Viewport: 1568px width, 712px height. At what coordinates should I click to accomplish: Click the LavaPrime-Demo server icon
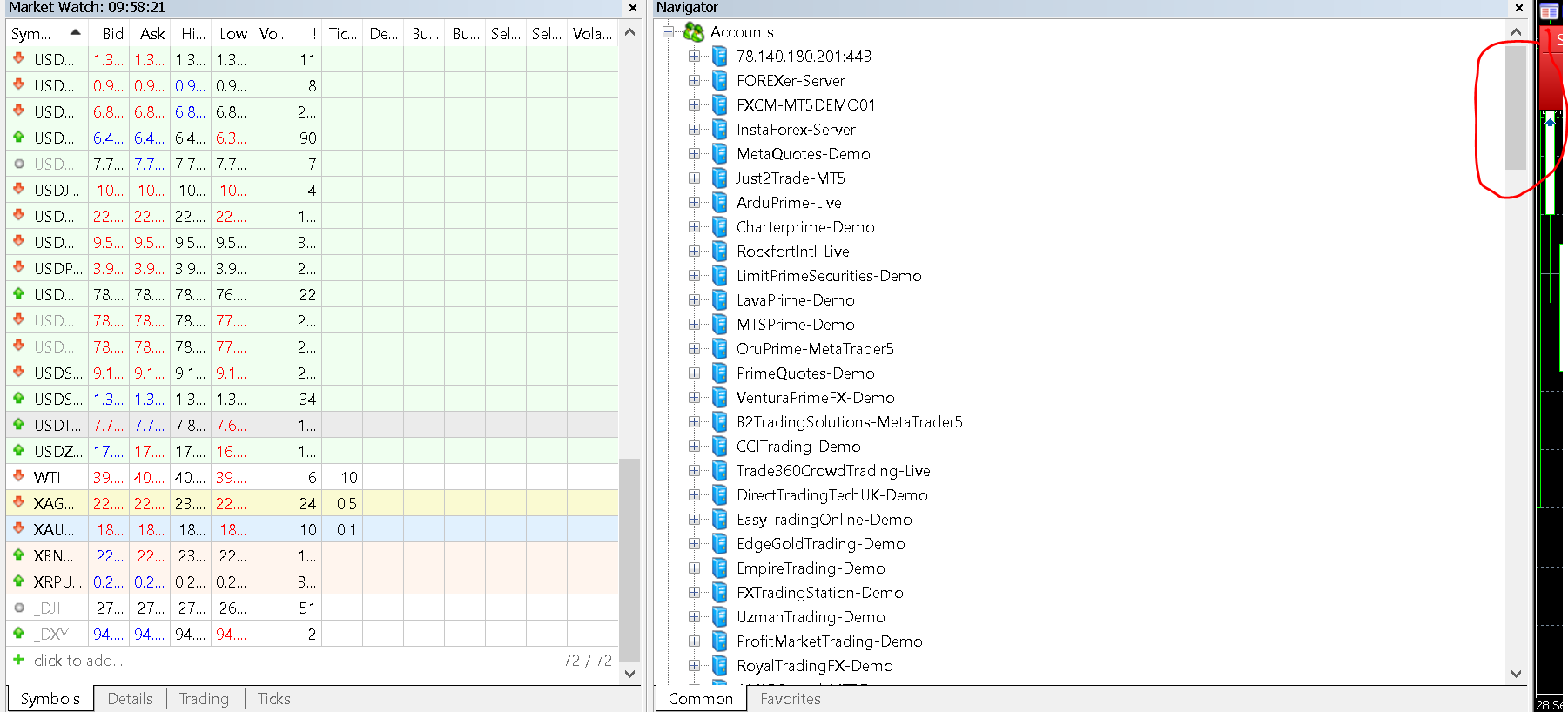[x=719, y=300]
